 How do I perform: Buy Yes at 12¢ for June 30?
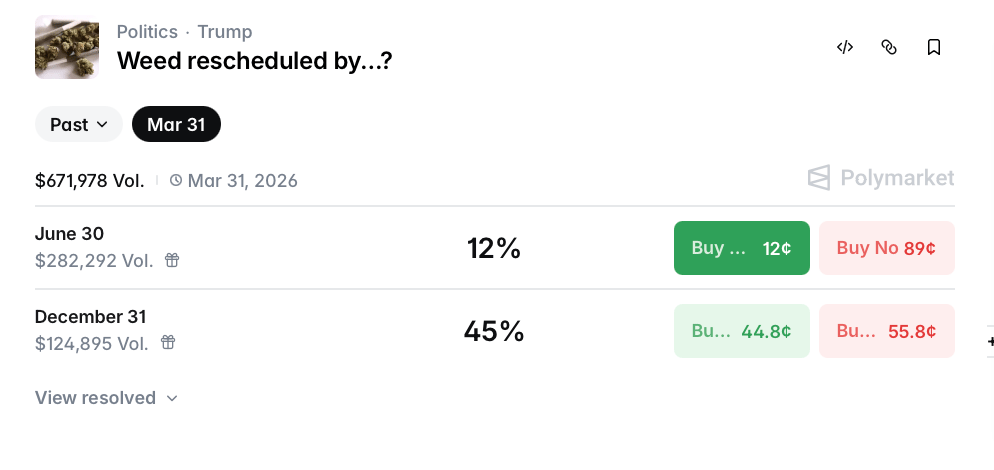[x=741, y=248]
